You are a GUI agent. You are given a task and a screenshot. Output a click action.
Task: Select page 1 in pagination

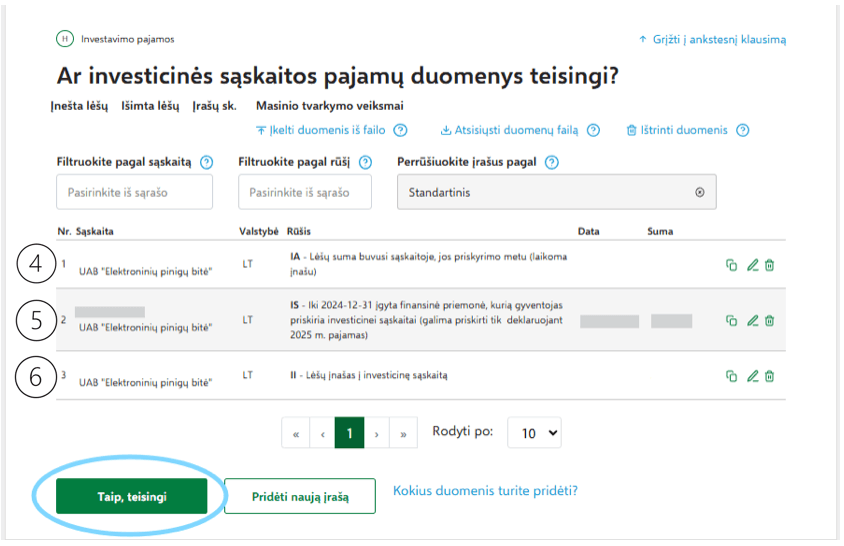pos(349,432)
